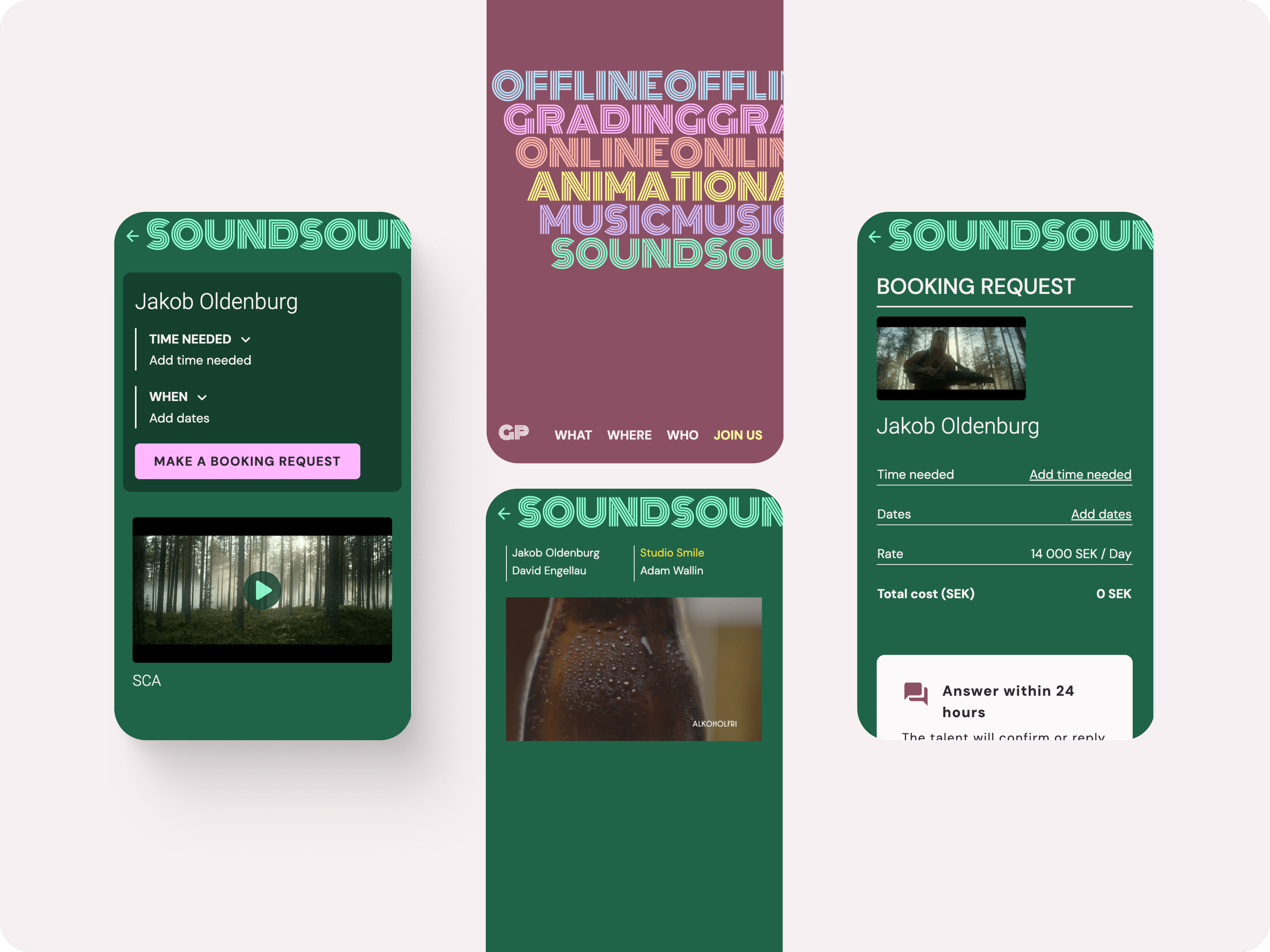1270x952 pixels.
Task: Play the forest video
Action: [x=263, y=590]
